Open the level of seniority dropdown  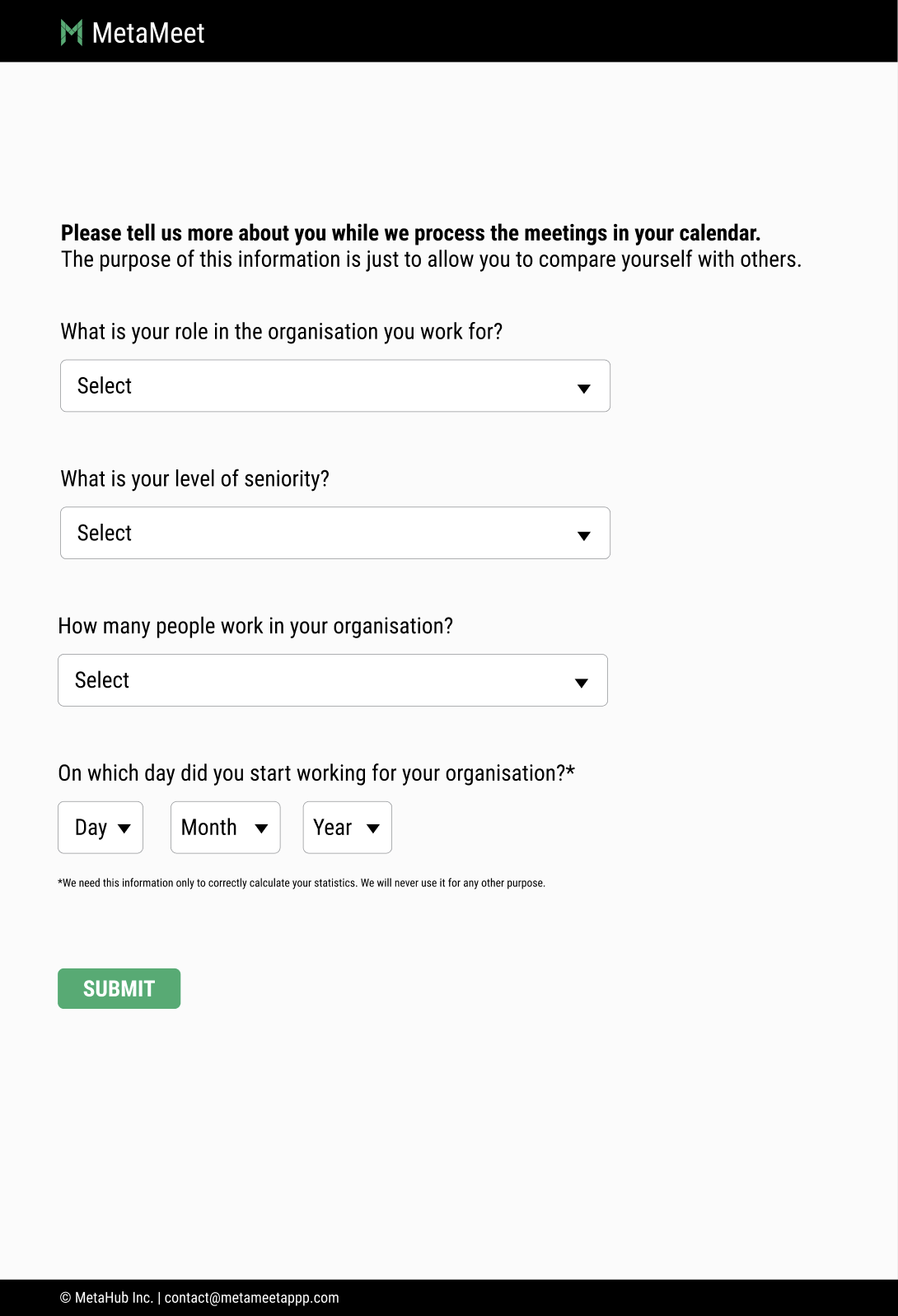click(x=335, y=533)
